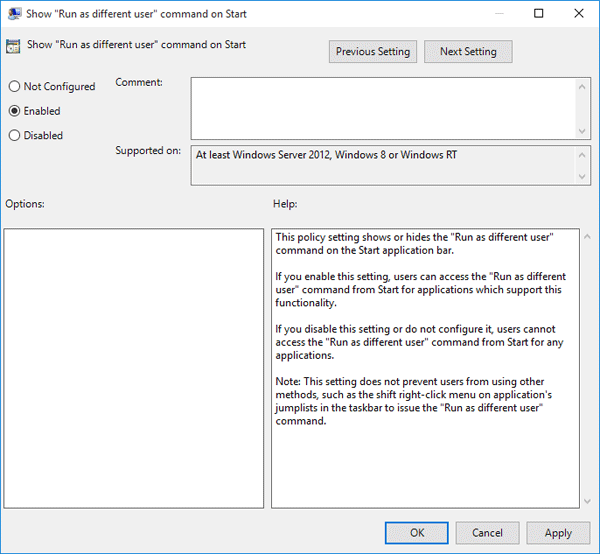
Task: Click the policy setting icon beside the heading
Action: tap(13, 46)
